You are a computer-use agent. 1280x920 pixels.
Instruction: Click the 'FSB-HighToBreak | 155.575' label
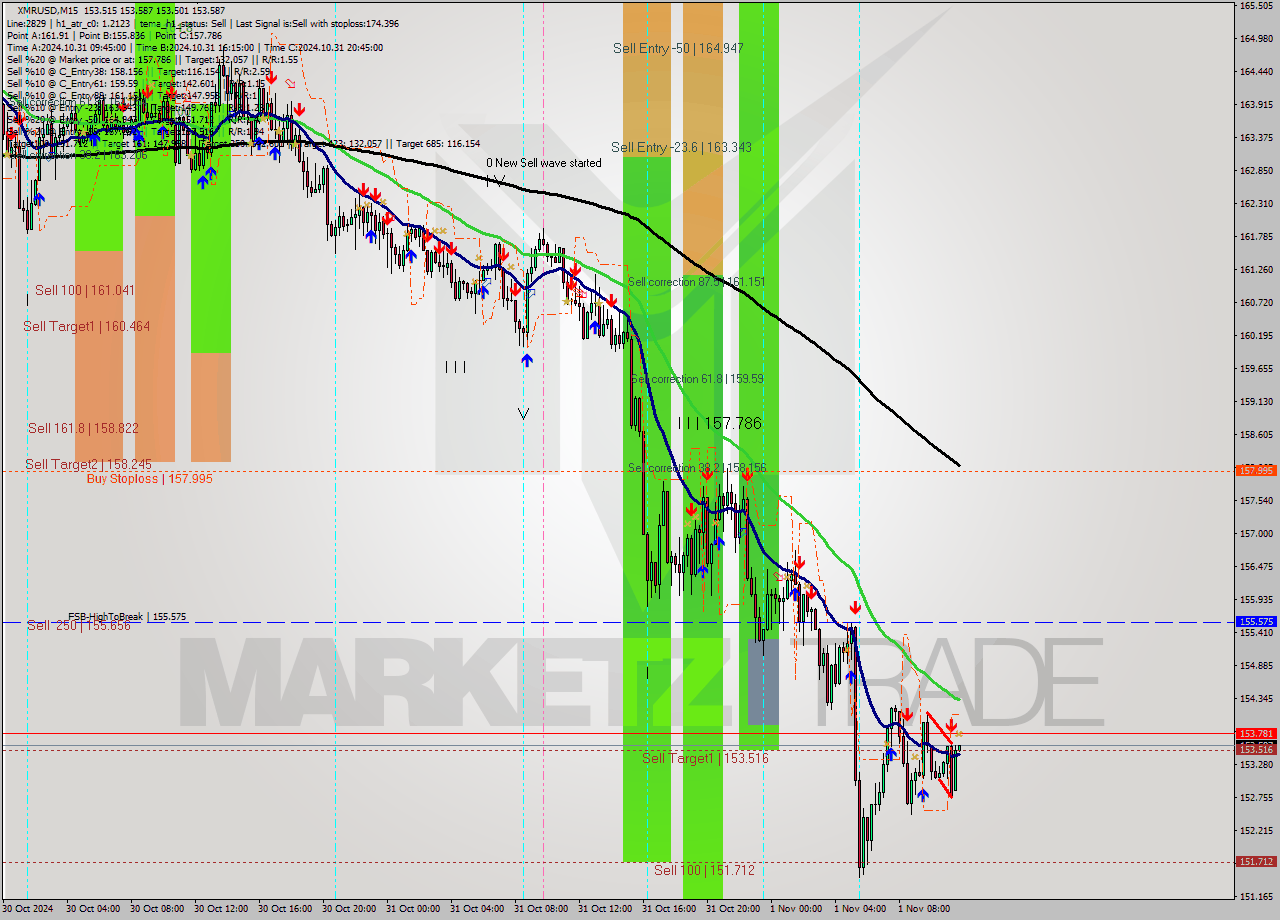127,617
